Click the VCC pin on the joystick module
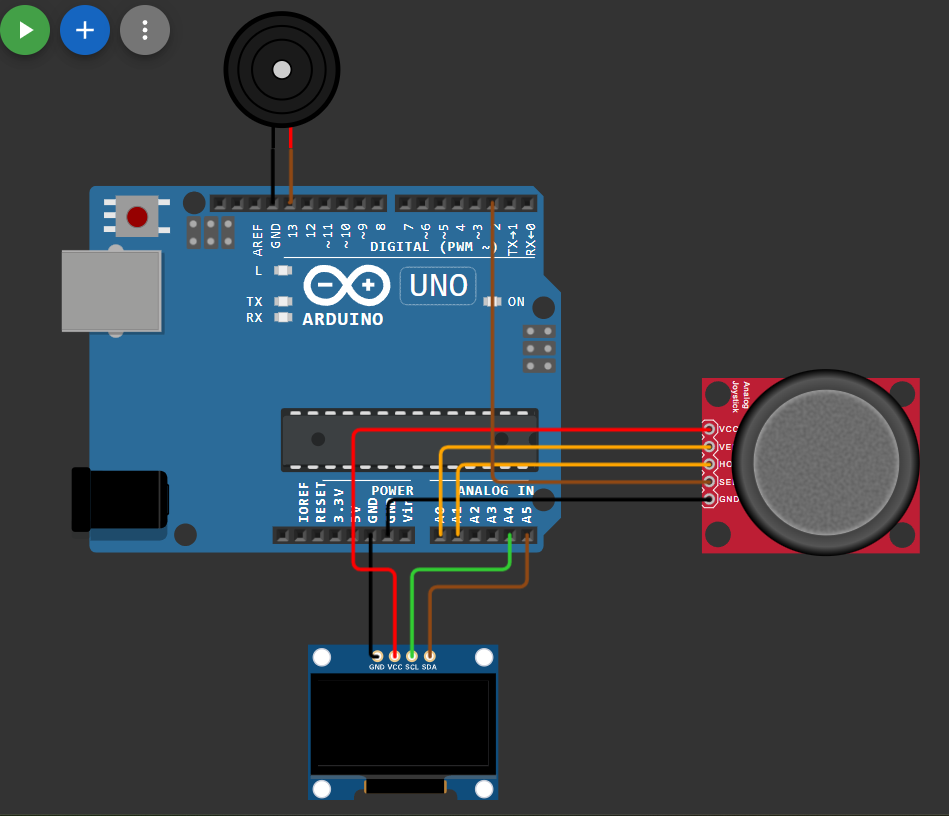The width and height of the screenshot is (949, 816). (709, 428)
